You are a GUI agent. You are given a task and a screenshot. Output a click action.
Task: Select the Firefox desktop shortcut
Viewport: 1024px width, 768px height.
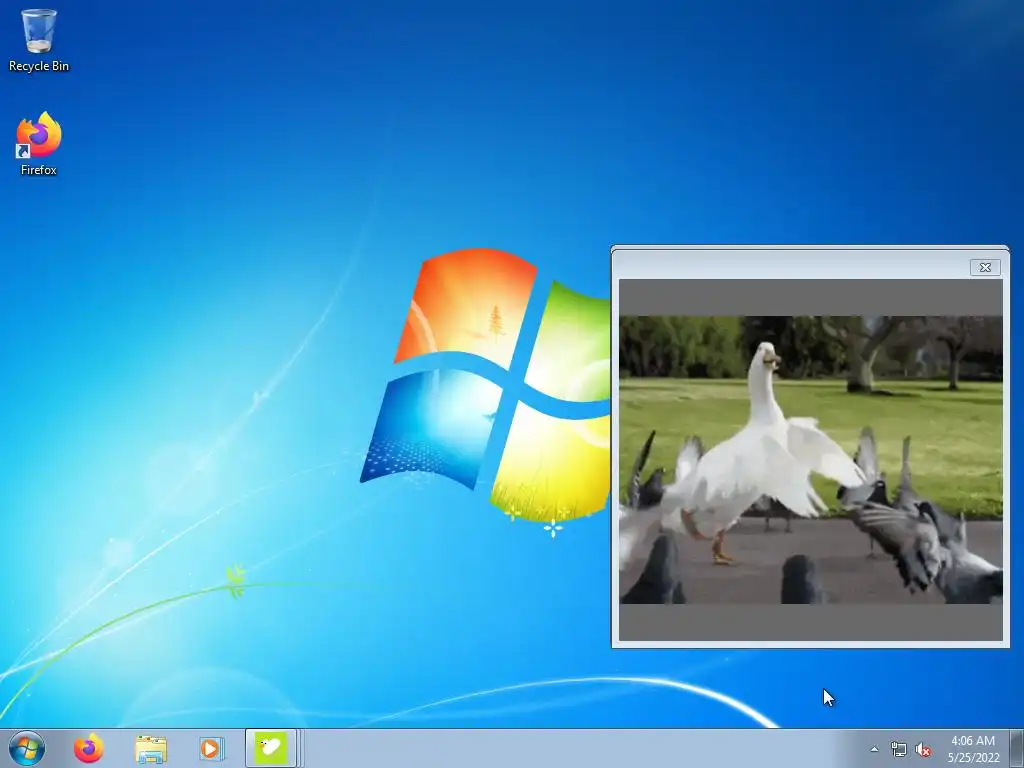click(39, 144)
